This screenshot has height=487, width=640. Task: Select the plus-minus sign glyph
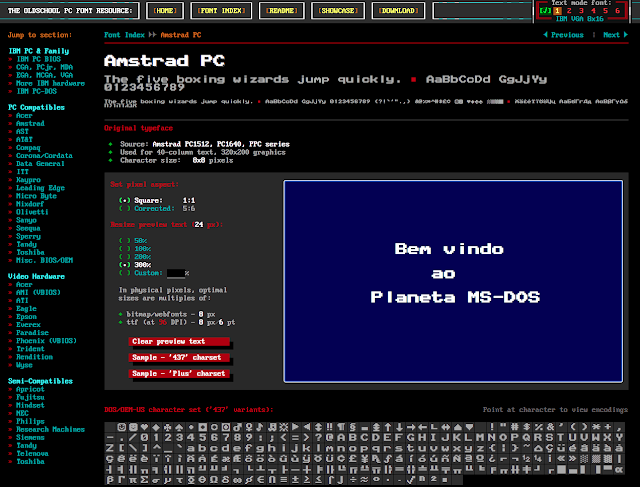point(296,480)
